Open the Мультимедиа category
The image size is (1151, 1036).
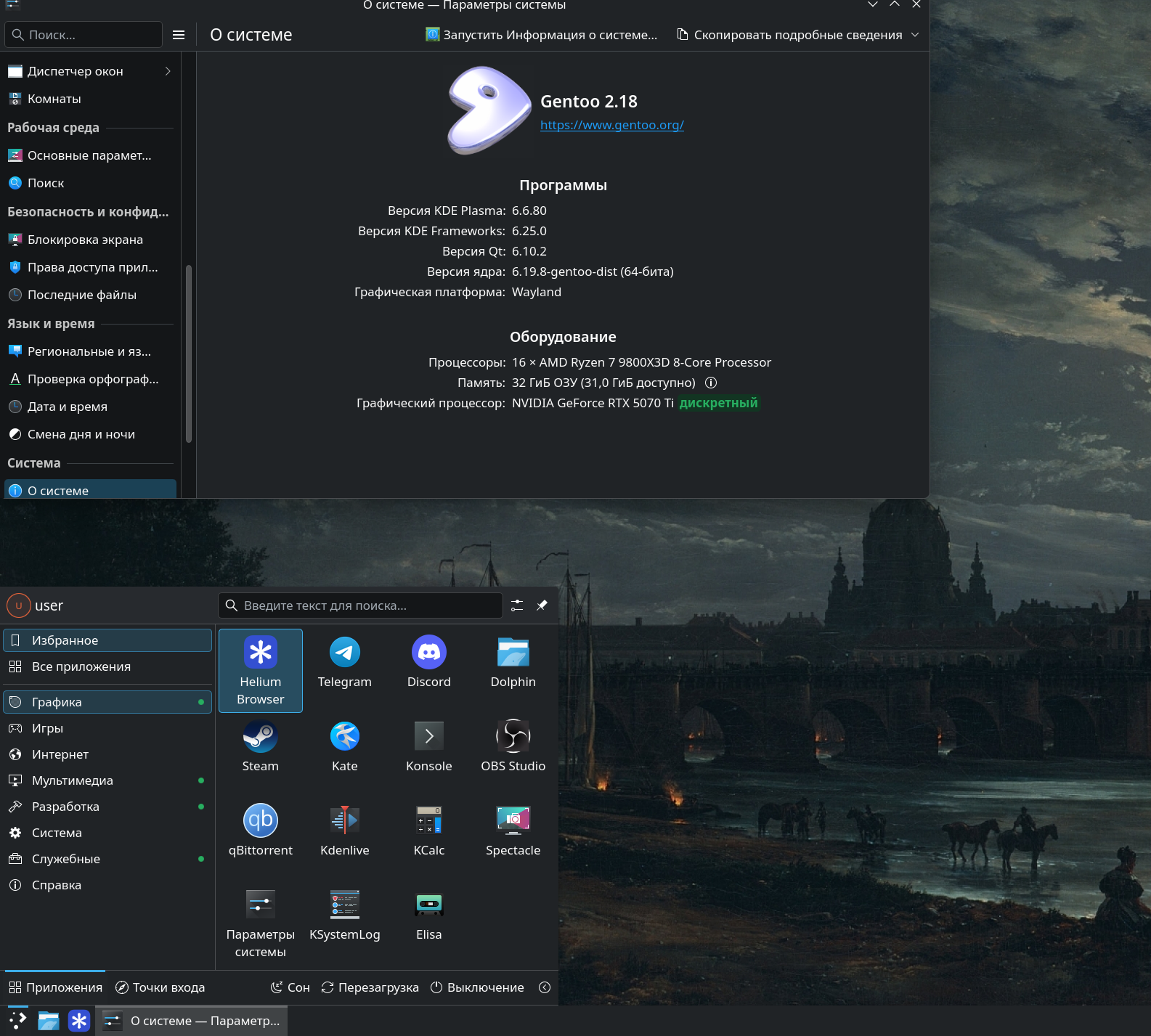107,780
